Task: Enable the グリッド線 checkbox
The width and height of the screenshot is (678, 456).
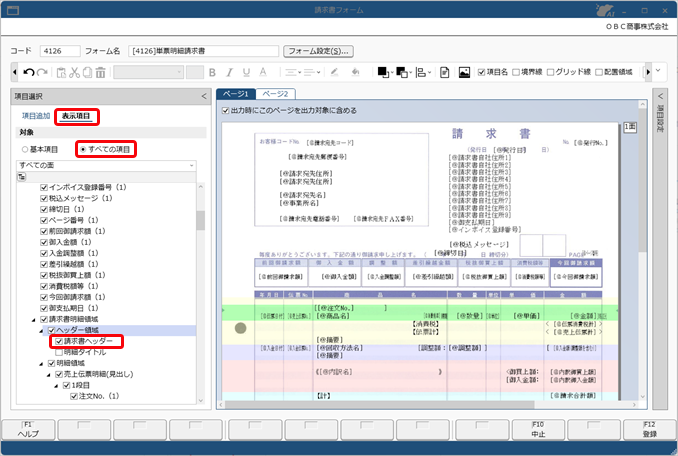Action: [x=550, y=72]
